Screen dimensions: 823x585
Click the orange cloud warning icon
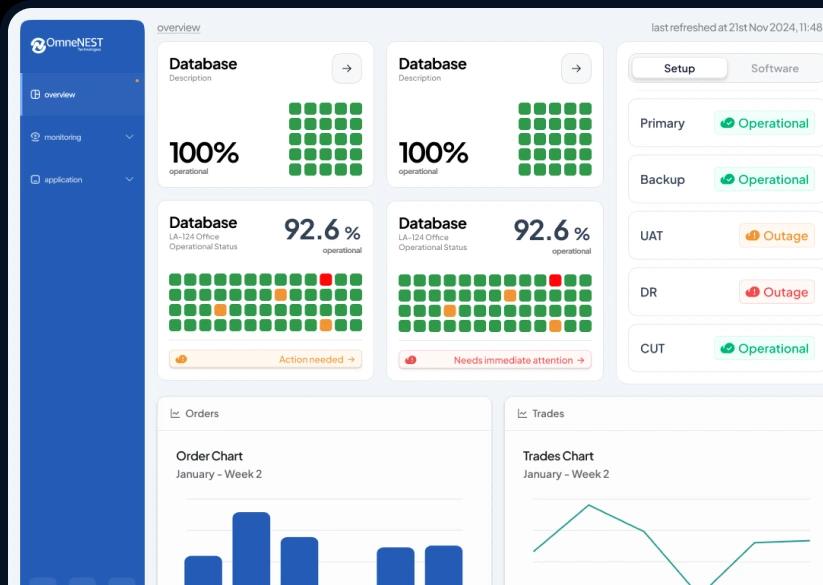click(181, 359)
